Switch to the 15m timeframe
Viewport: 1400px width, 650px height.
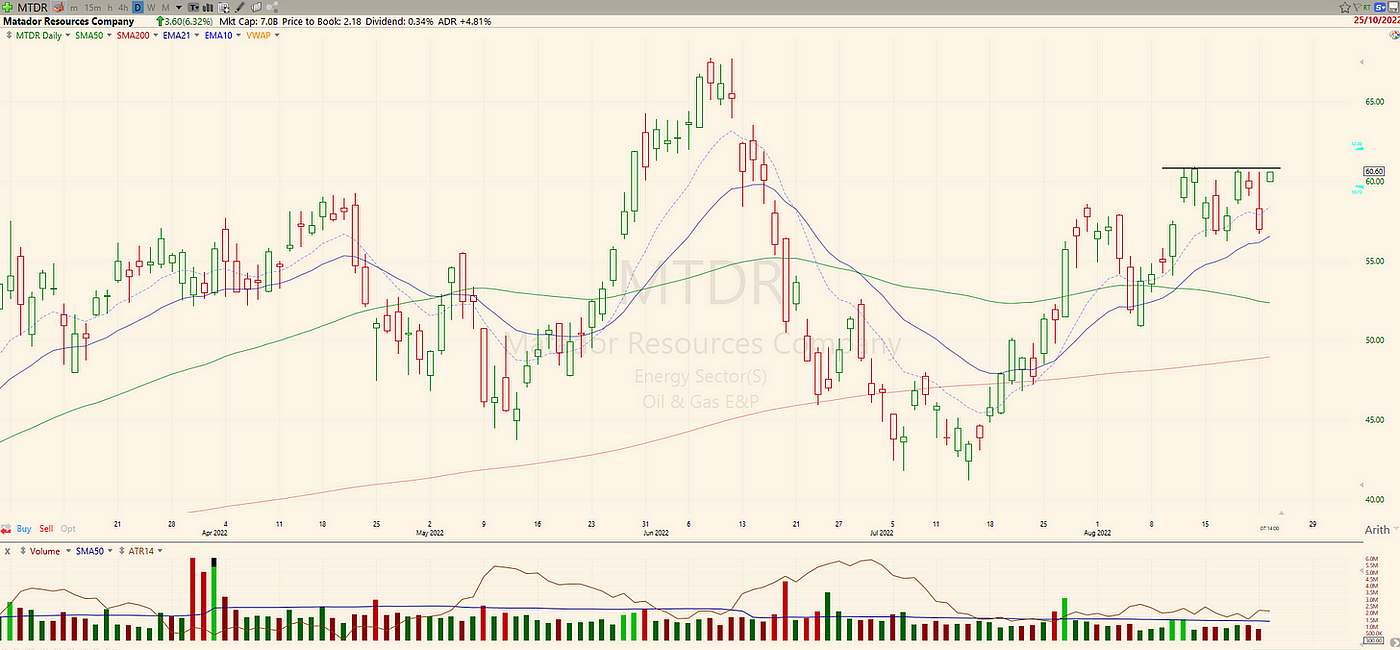pyautogui.click(x=92, y=8)
